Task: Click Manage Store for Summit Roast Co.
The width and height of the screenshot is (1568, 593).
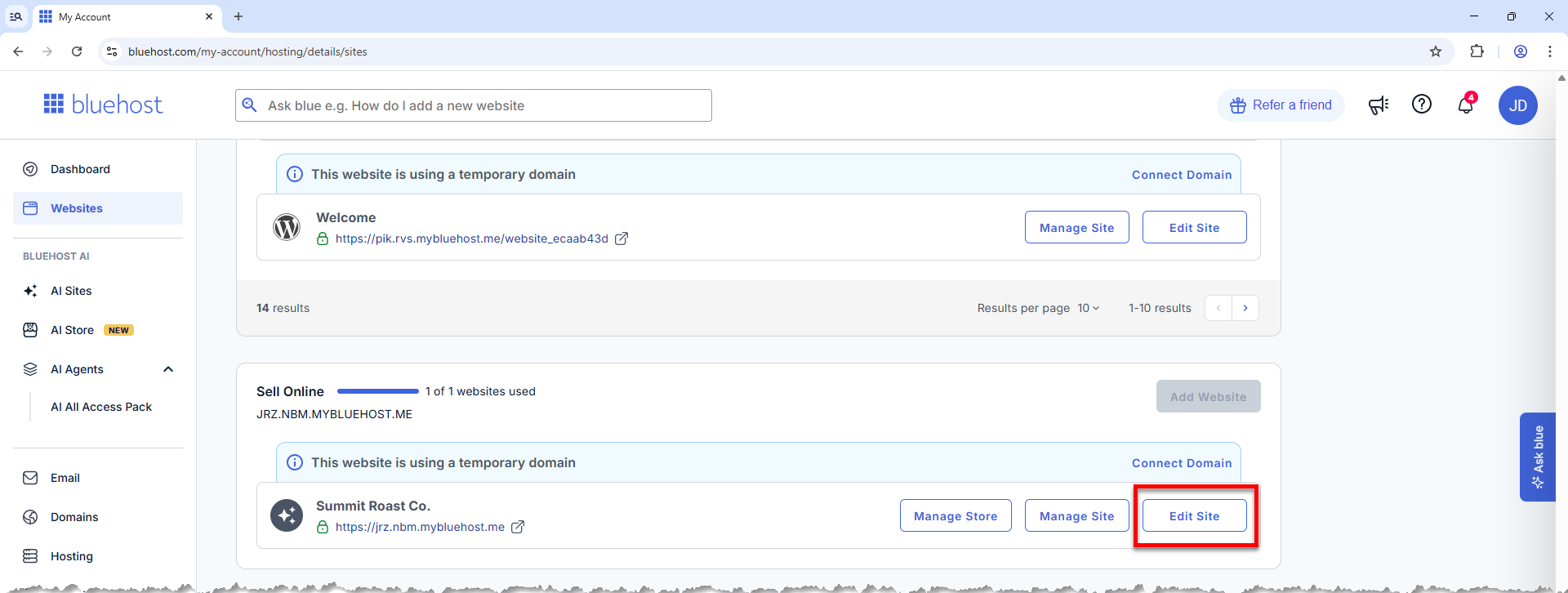Action: 955,515
